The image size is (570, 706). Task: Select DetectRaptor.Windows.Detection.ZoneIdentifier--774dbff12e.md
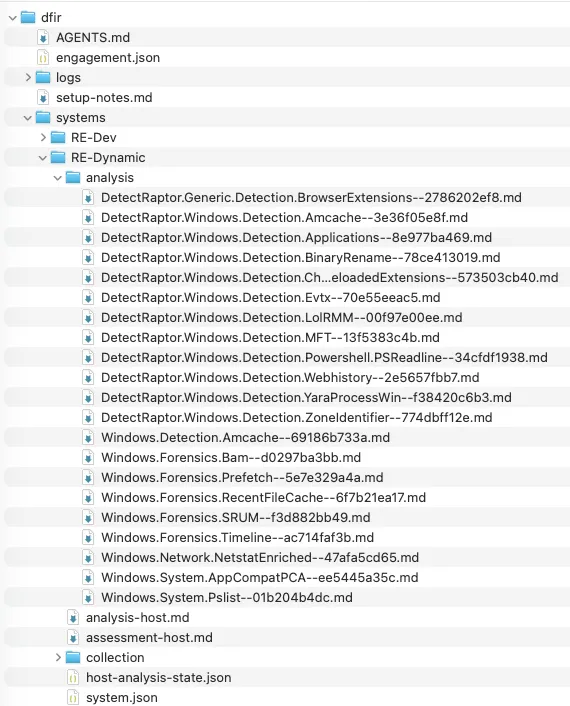(x=296, y=417)
